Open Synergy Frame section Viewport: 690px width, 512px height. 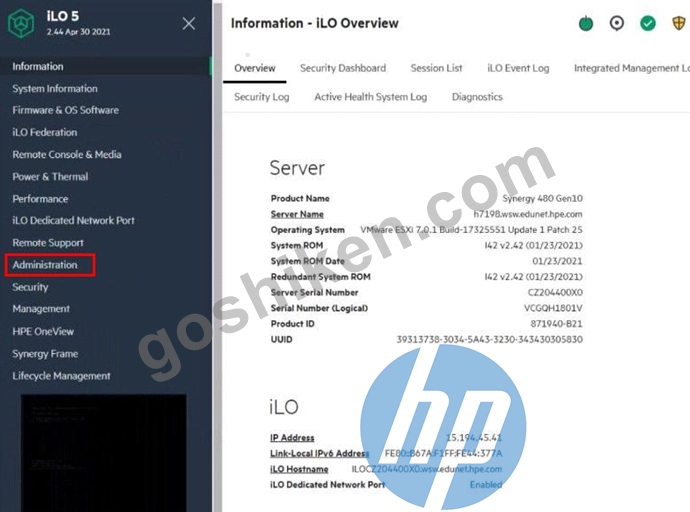(x=45, y=354)
